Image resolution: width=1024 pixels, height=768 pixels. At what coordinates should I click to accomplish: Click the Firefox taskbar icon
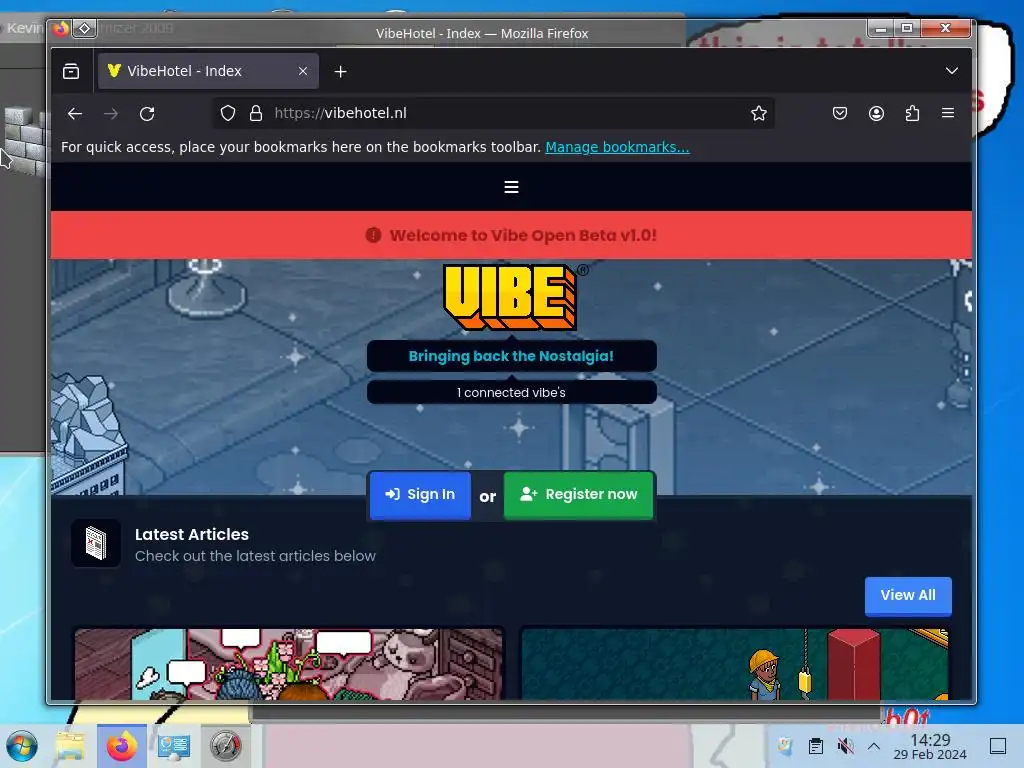point(121,746)
